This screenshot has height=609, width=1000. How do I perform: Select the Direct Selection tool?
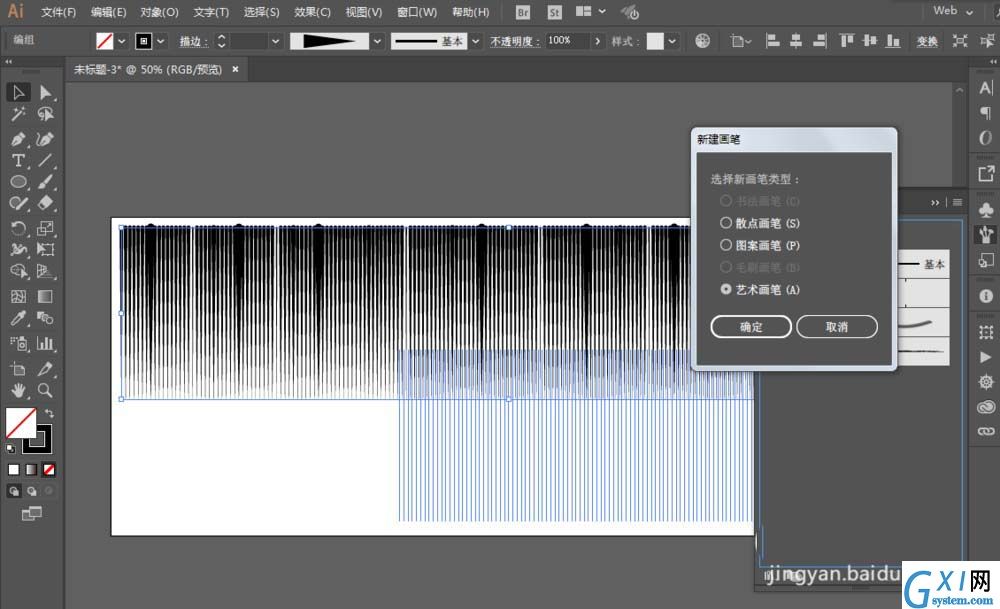click(x=45, y=92)
